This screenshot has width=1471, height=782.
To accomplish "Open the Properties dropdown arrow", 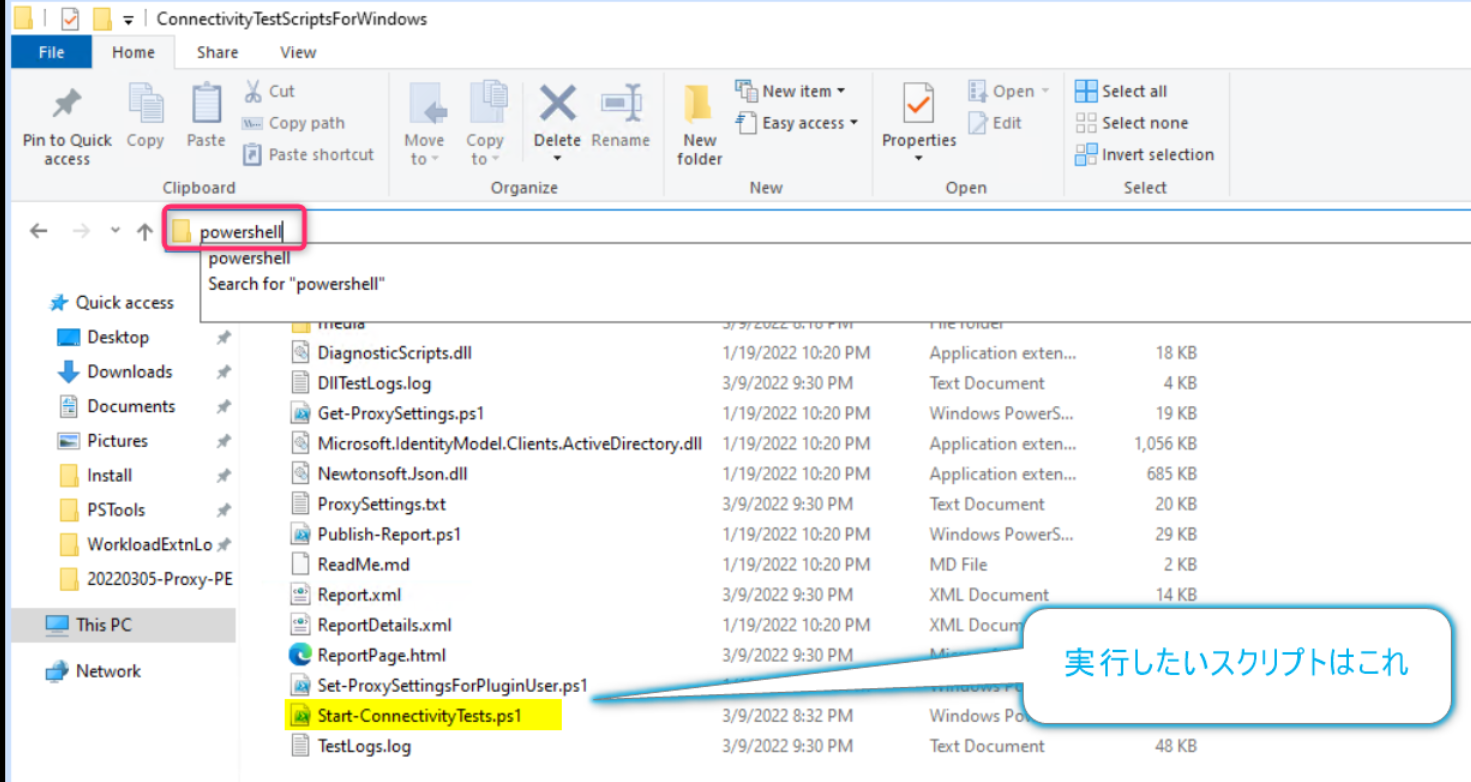I will pyautogui.click(x=918, y=159).
